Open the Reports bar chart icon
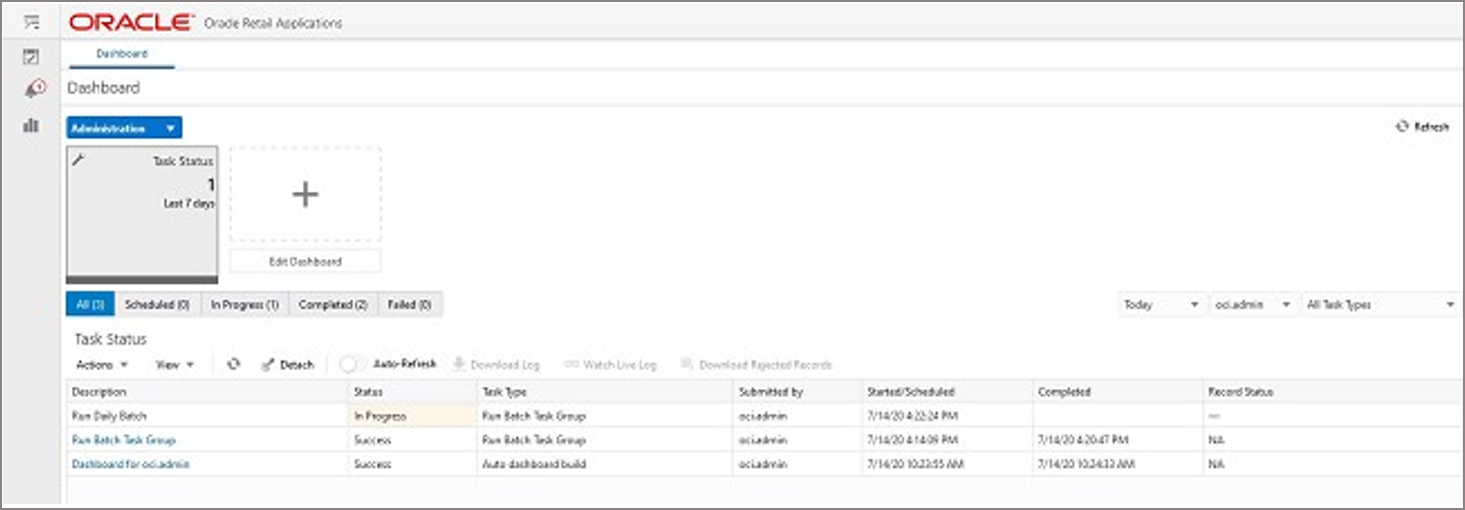 pyautogui.click(x=31, y=126)
